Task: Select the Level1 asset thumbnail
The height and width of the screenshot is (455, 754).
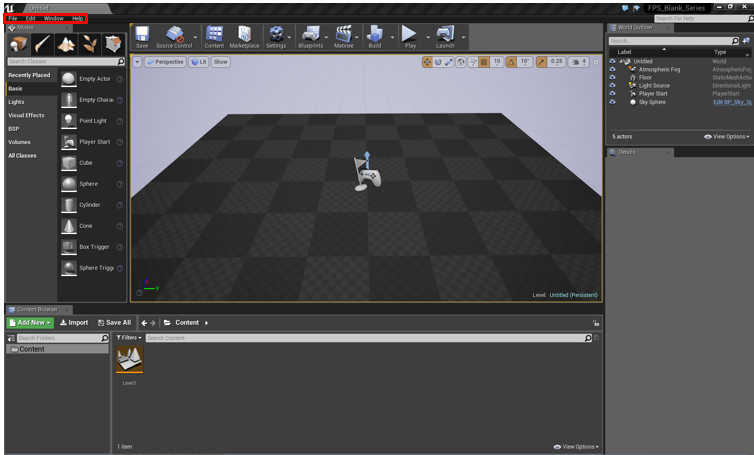Action: coord(129,359)
